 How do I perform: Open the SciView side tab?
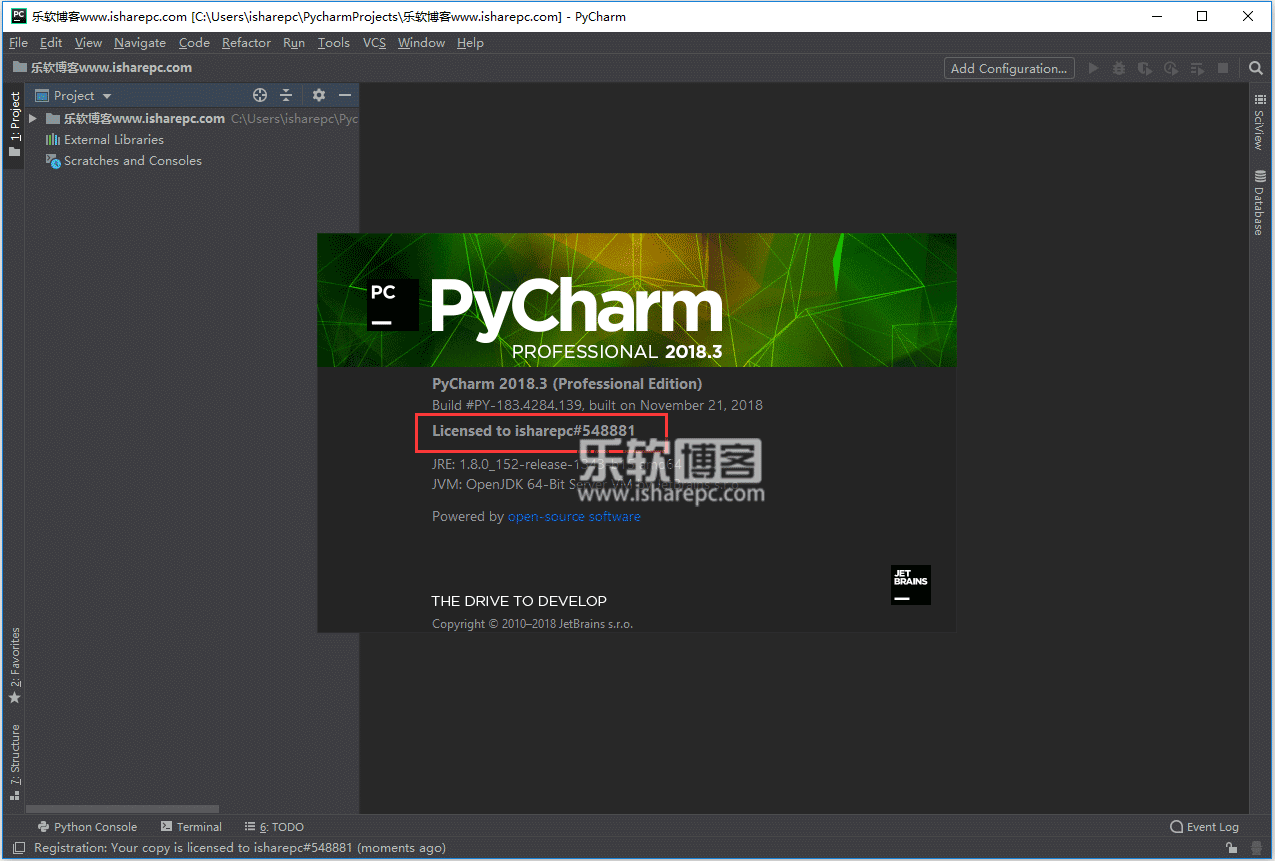pos(1259,122)
